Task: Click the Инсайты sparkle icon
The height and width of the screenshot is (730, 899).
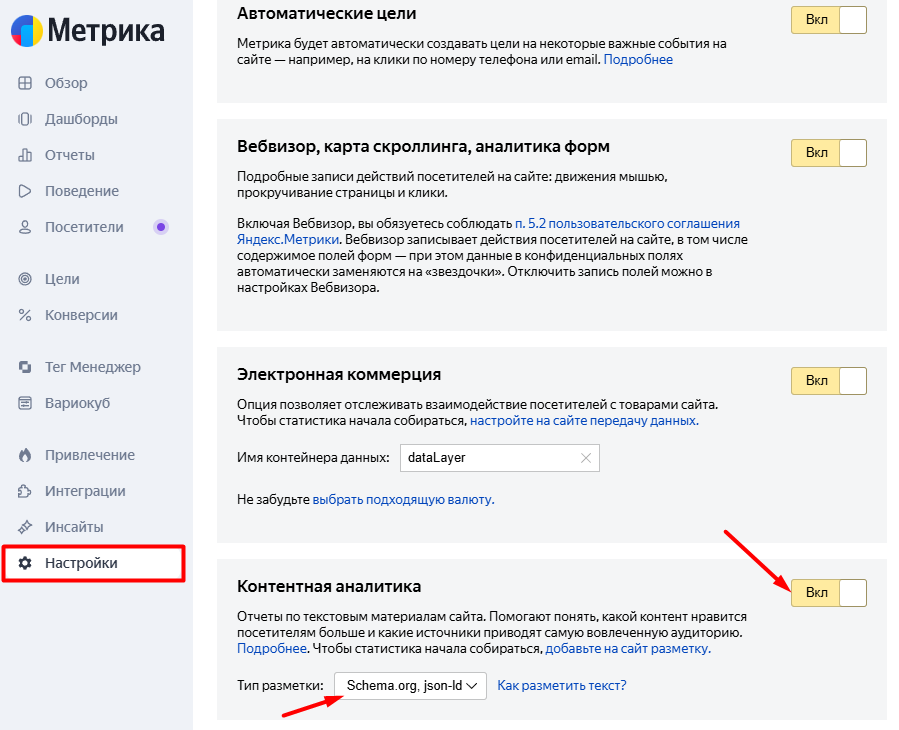Action: 25,527
